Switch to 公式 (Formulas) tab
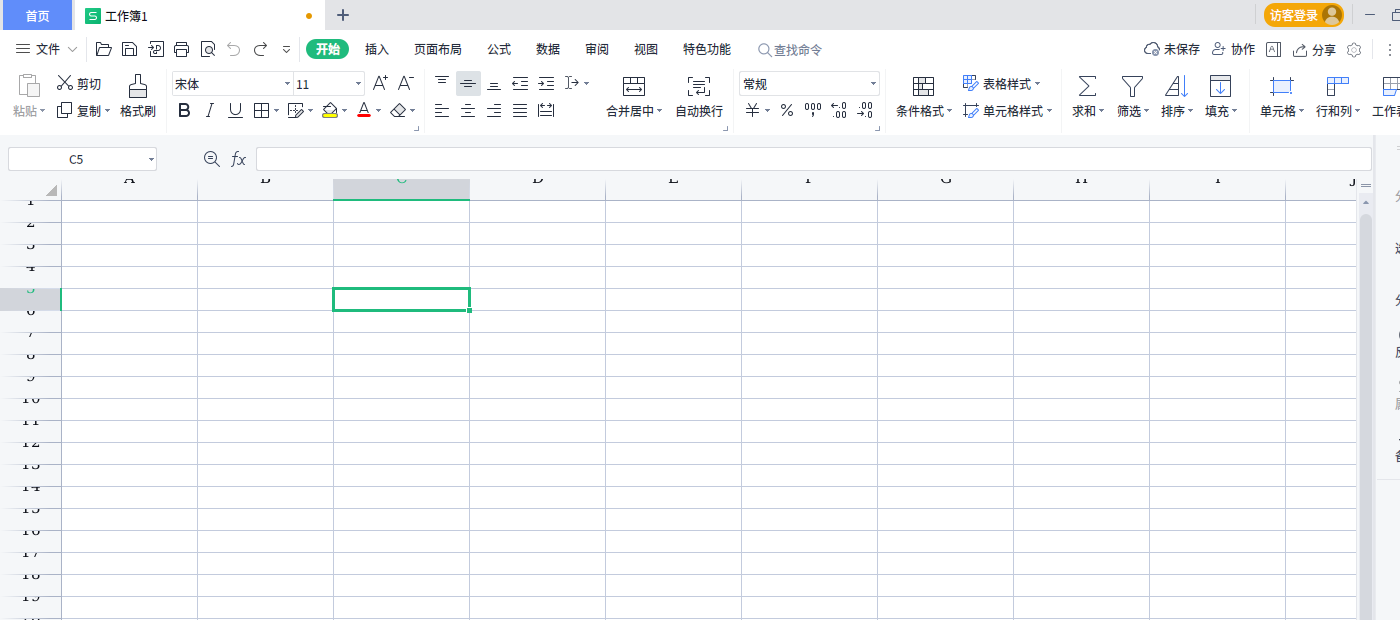Screen dimensions: 1400x620 [x=499, y=49]
